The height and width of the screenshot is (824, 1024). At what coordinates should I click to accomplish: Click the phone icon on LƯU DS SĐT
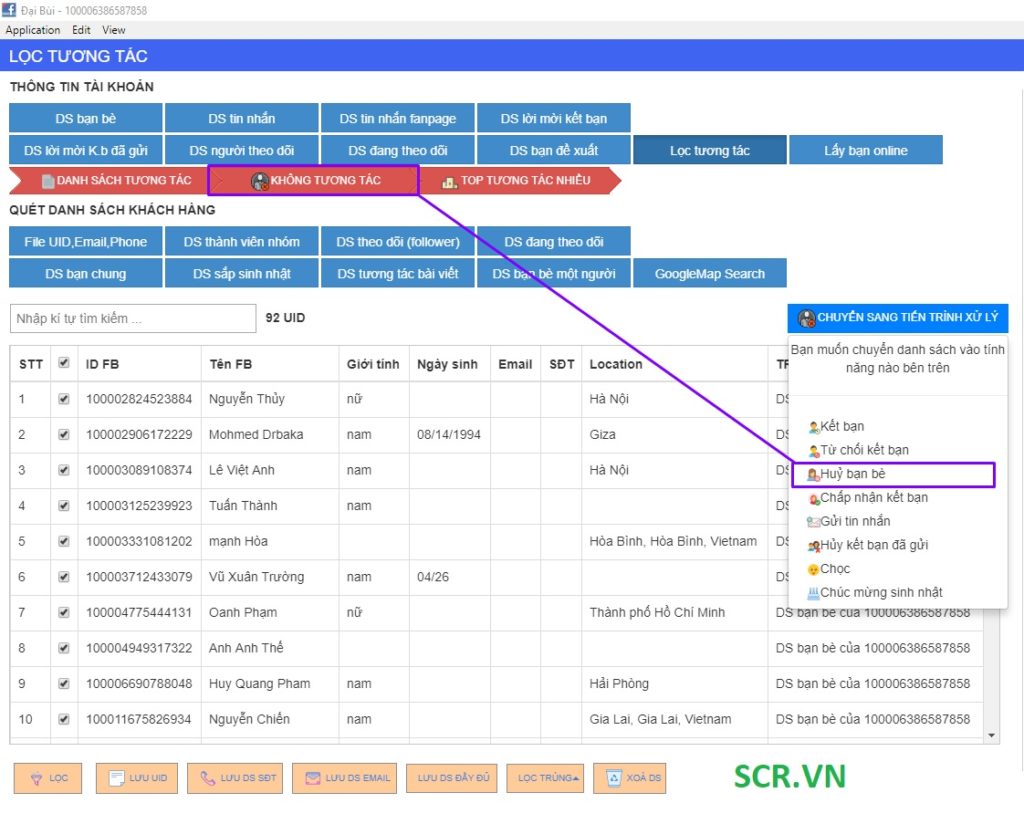tap(208, 778)
